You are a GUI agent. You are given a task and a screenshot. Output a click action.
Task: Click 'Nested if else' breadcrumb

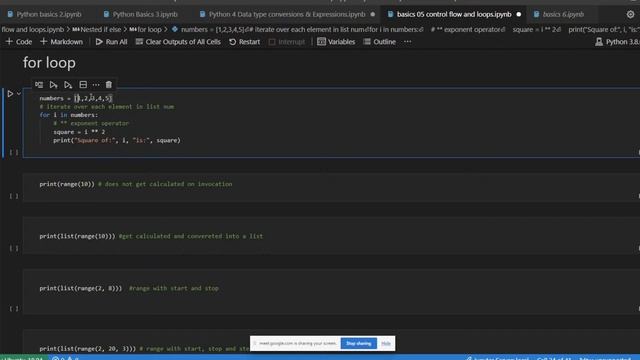[97, 29]
